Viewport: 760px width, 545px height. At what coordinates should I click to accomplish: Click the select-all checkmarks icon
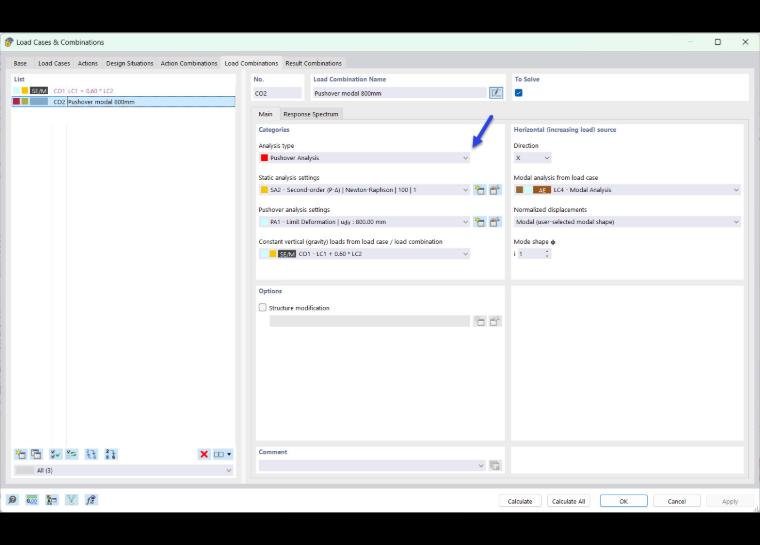[x=56, y=454]
